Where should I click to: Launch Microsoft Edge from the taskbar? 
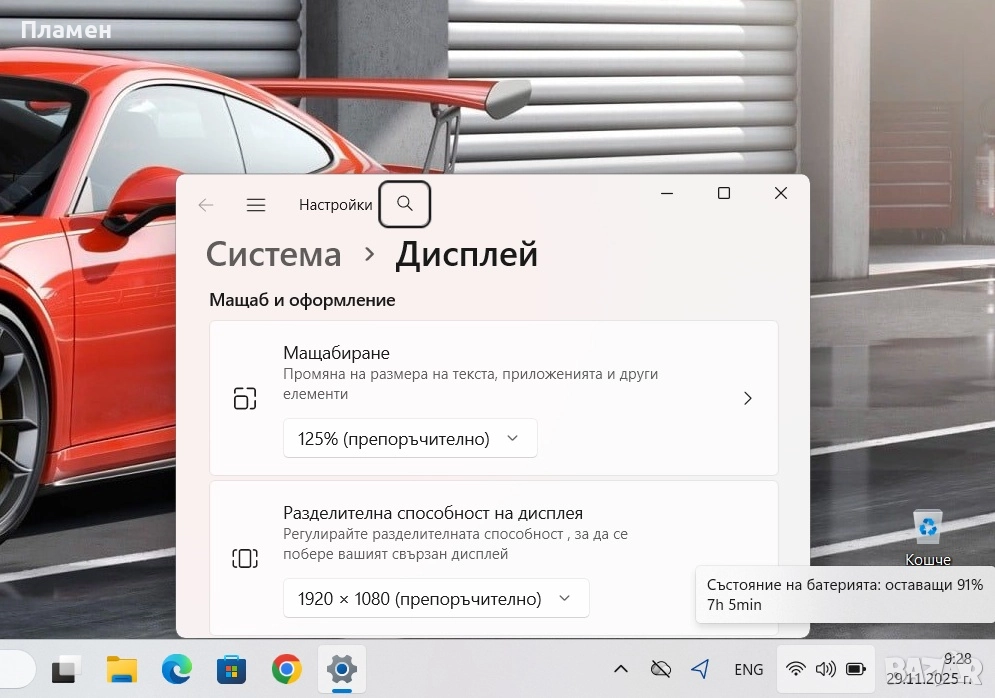click(176, 669)
